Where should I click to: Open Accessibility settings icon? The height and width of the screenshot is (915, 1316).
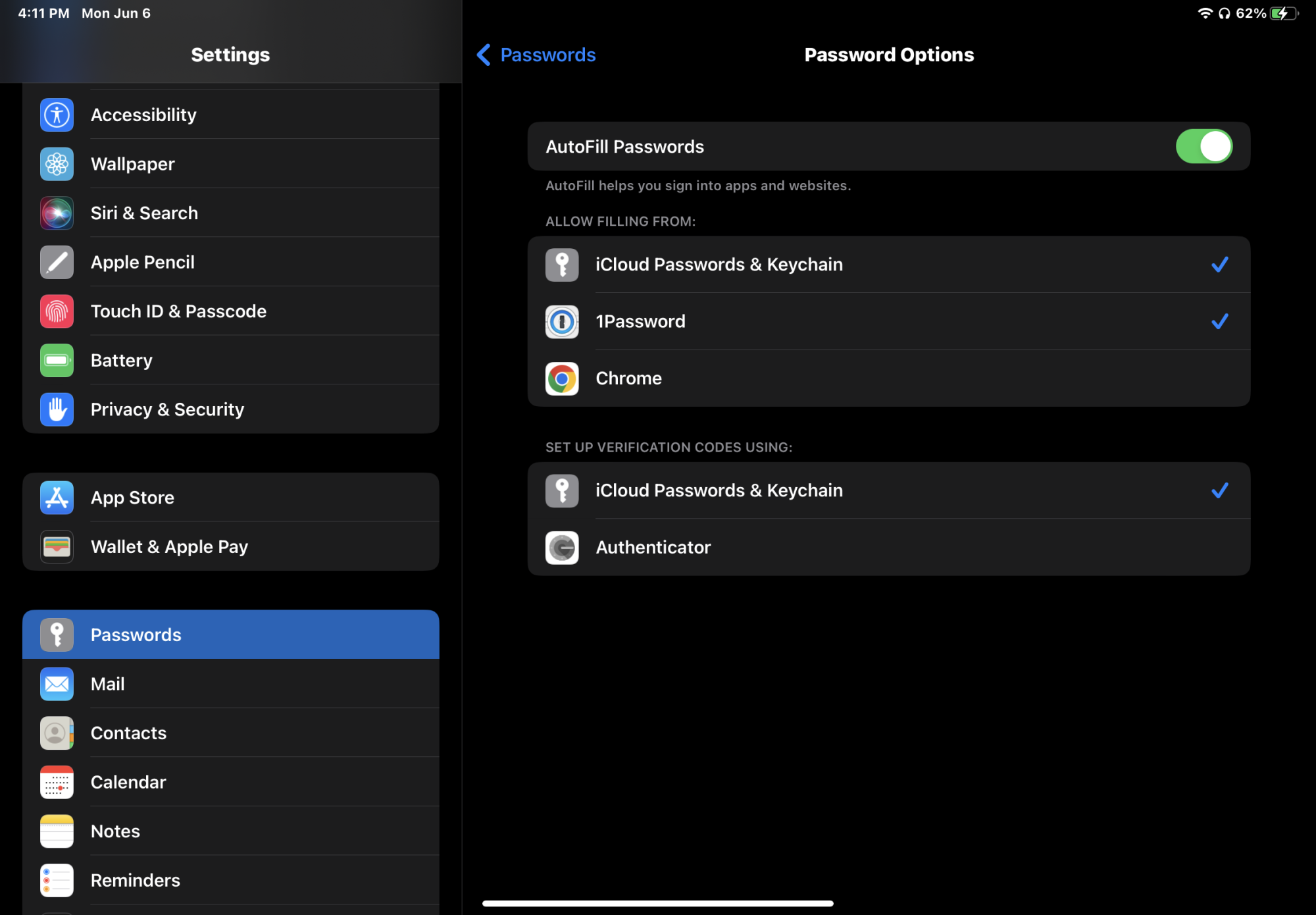tap(57, 115)
